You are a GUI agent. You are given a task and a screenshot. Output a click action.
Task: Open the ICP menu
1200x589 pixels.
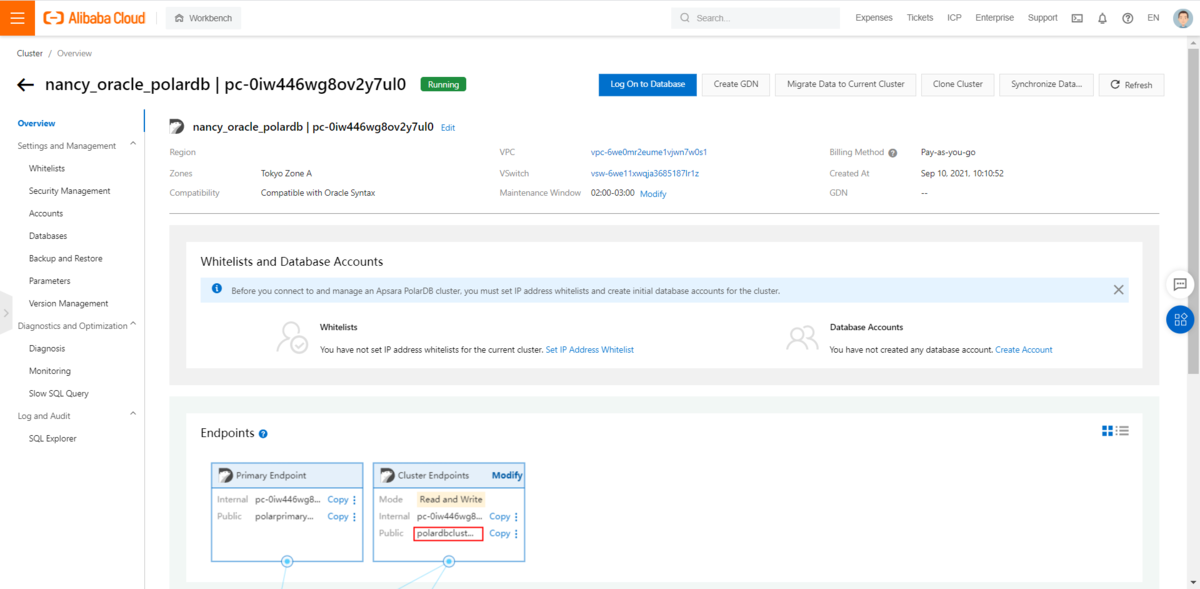point(955,18)
